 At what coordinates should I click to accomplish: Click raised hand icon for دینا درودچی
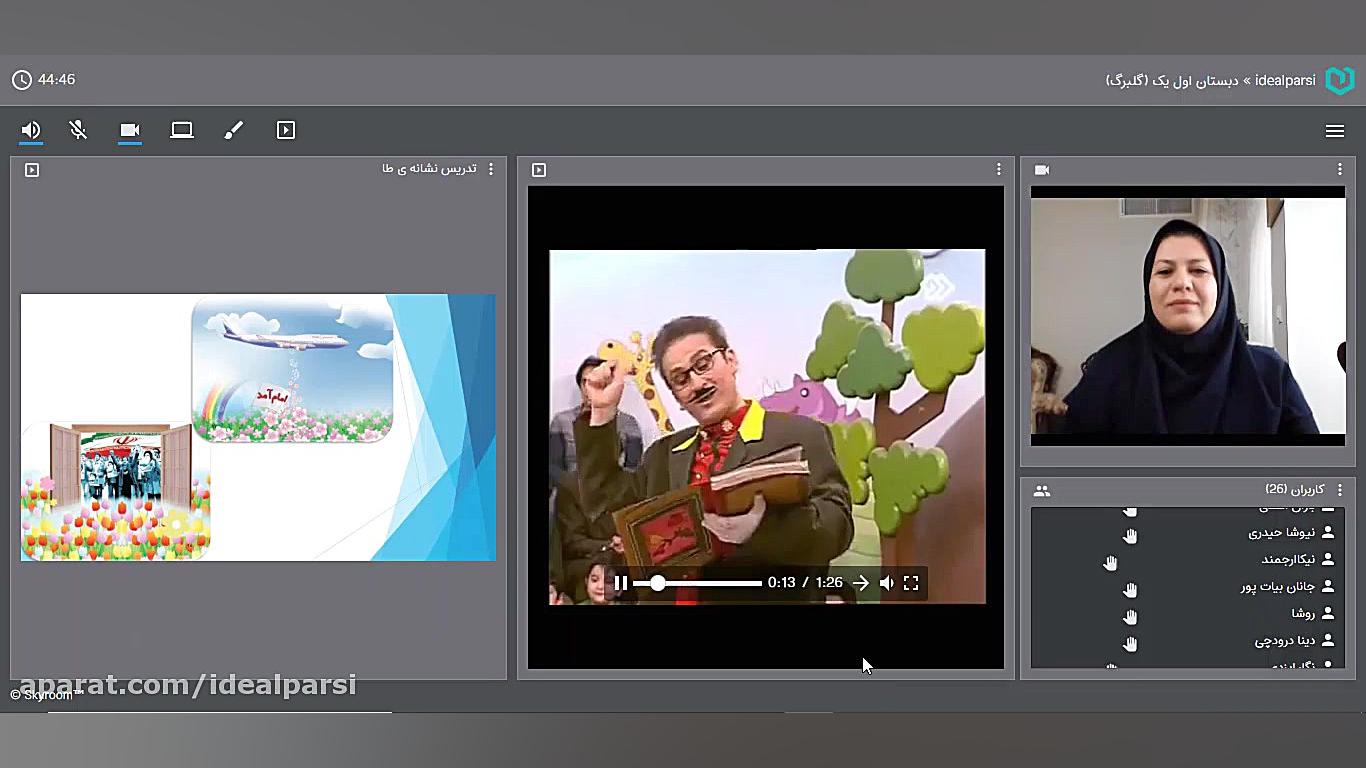(1130, 644)
